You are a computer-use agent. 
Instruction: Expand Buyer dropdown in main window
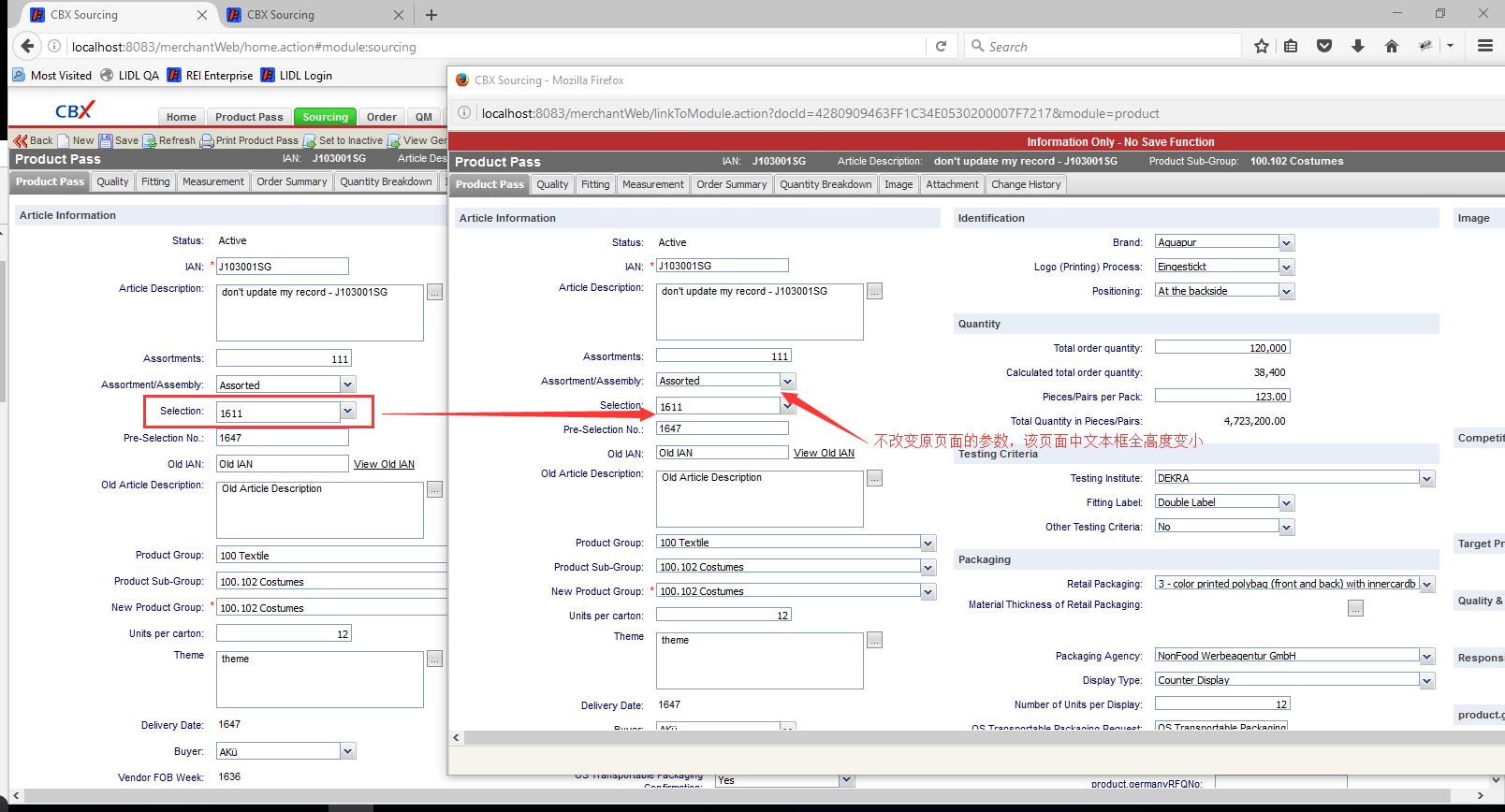coord(348,751)
